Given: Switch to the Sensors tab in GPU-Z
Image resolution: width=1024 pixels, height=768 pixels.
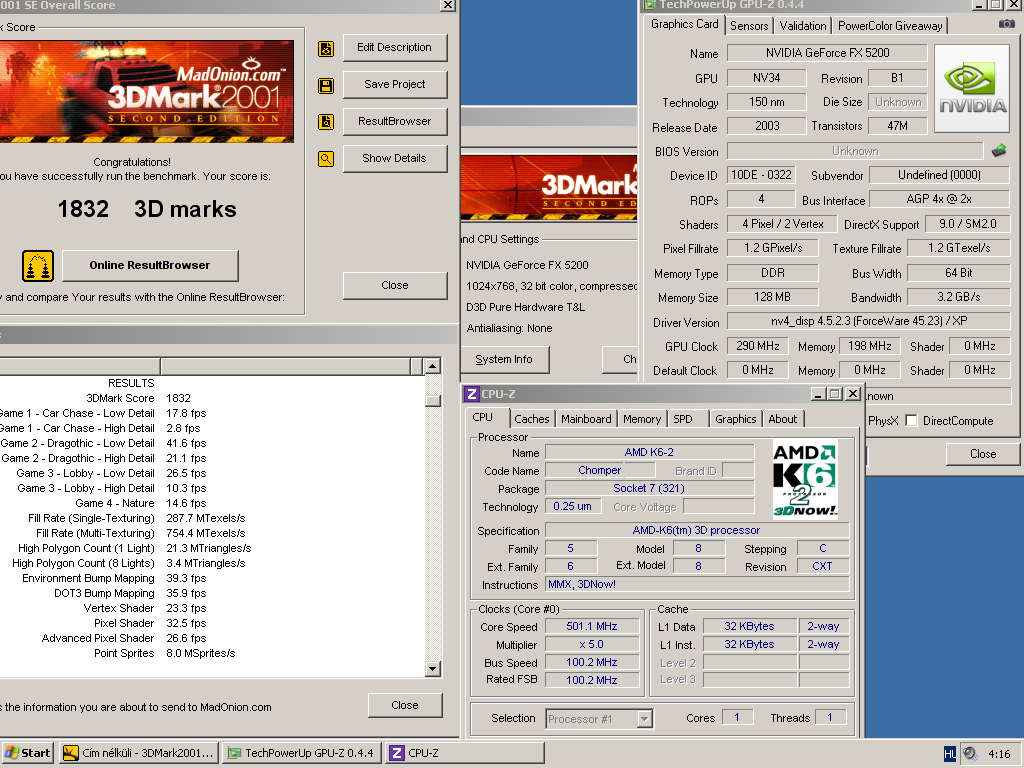Looking at the screenshot, I should pos(748,26).
